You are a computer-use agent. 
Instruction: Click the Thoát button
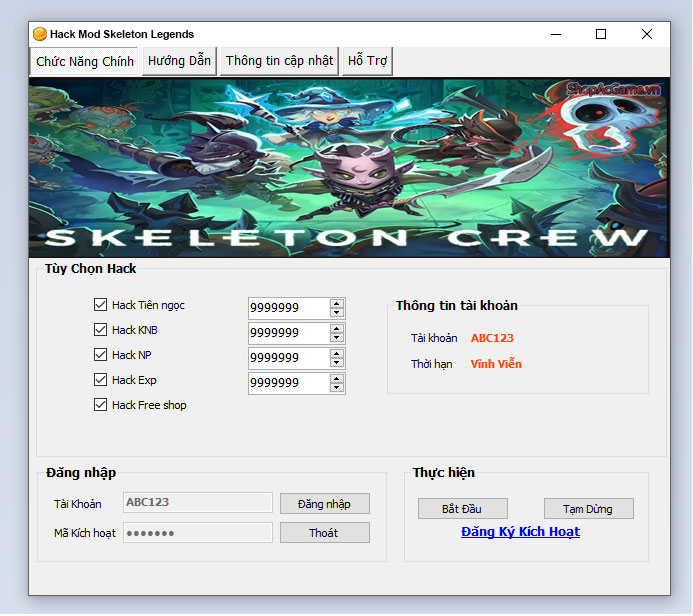pyautogui.click(x=324, y=533)
